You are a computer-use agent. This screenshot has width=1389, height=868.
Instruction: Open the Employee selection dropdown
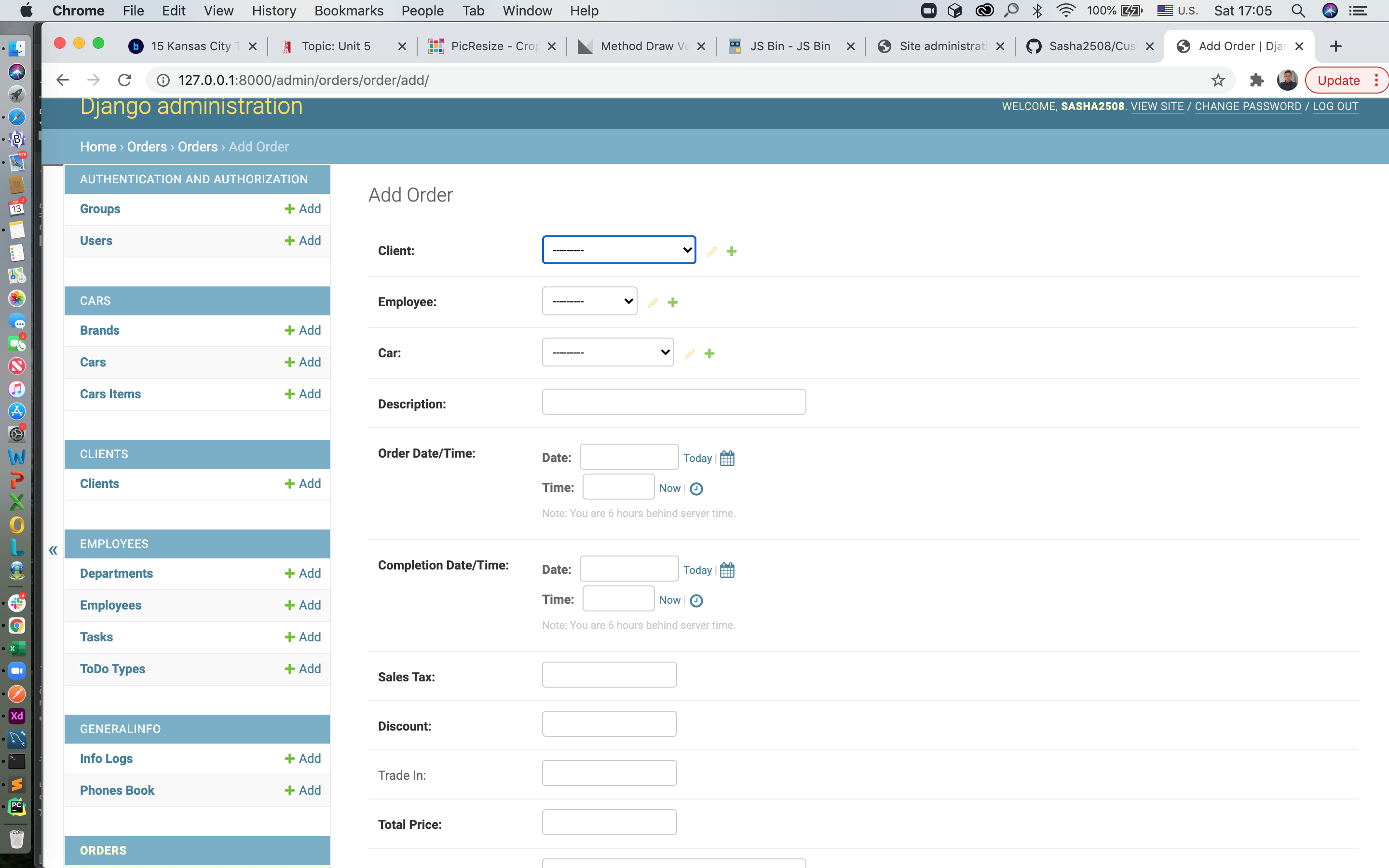588,301
